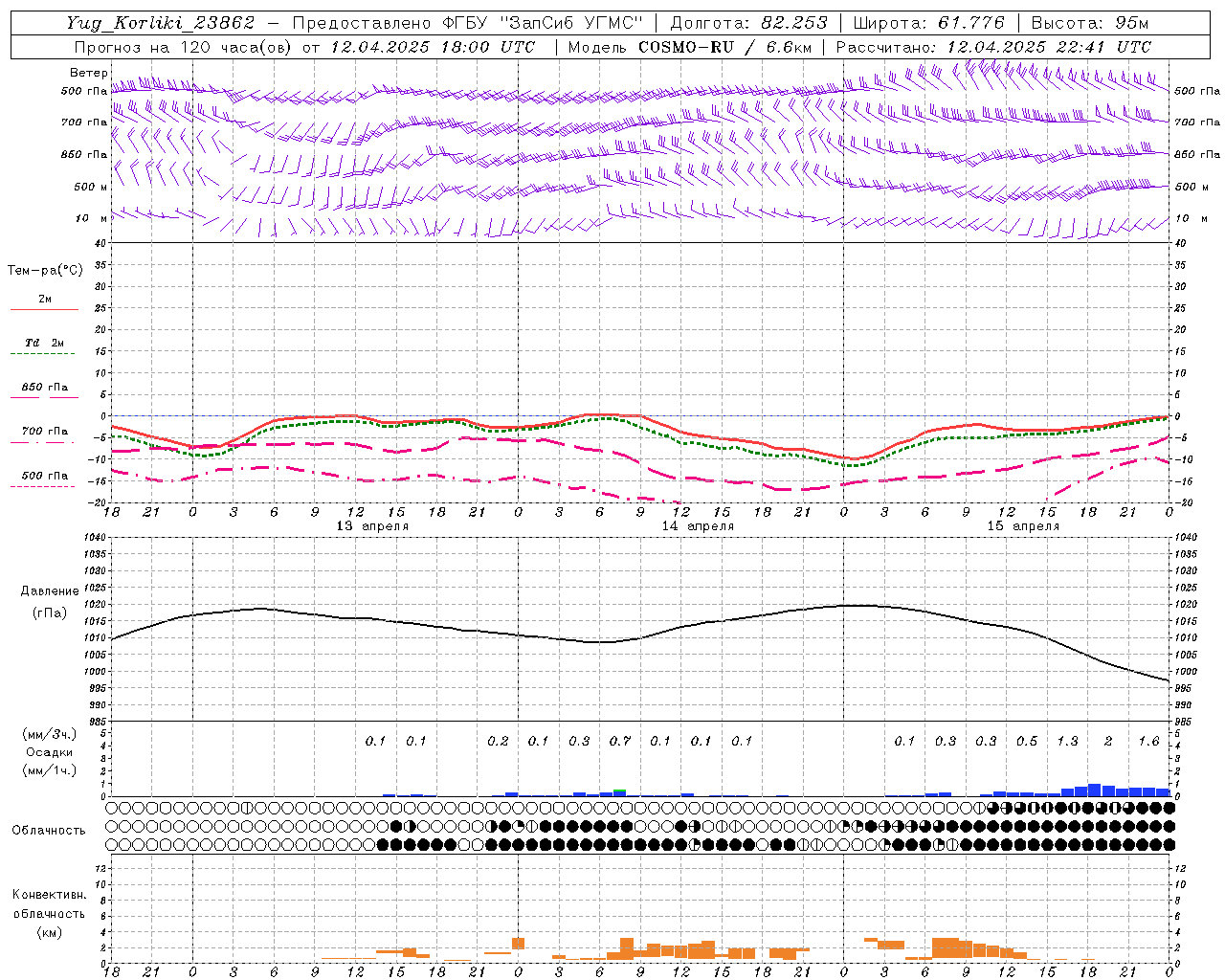Click the 13 апреля date label
Image resolution: width=1225 pixels, height=980 pixels.
[372, 526]
